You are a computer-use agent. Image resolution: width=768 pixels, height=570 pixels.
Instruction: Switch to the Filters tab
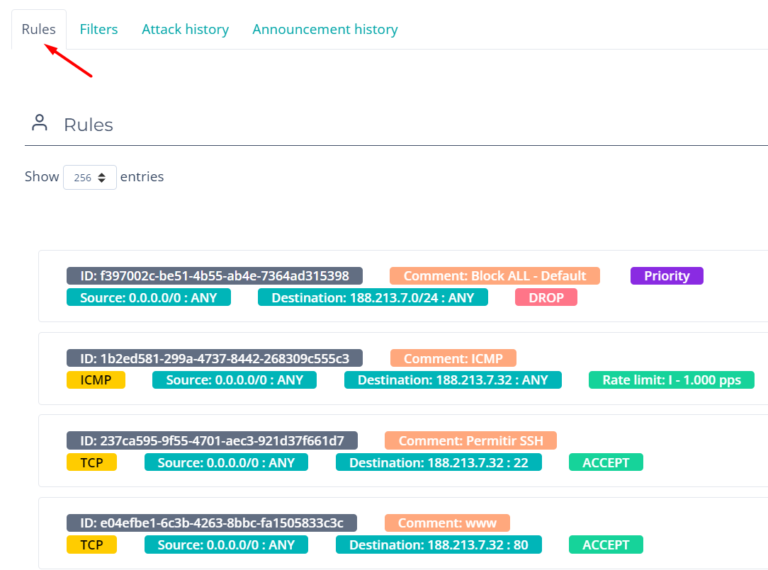(98, 29)
